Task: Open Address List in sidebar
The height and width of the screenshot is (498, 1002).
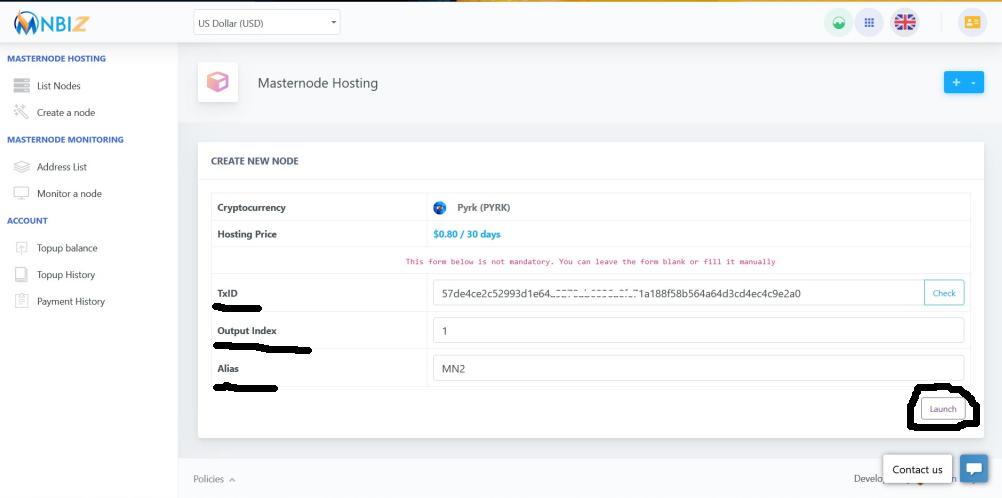Action: pyautogui.click(x=62, y=167)
